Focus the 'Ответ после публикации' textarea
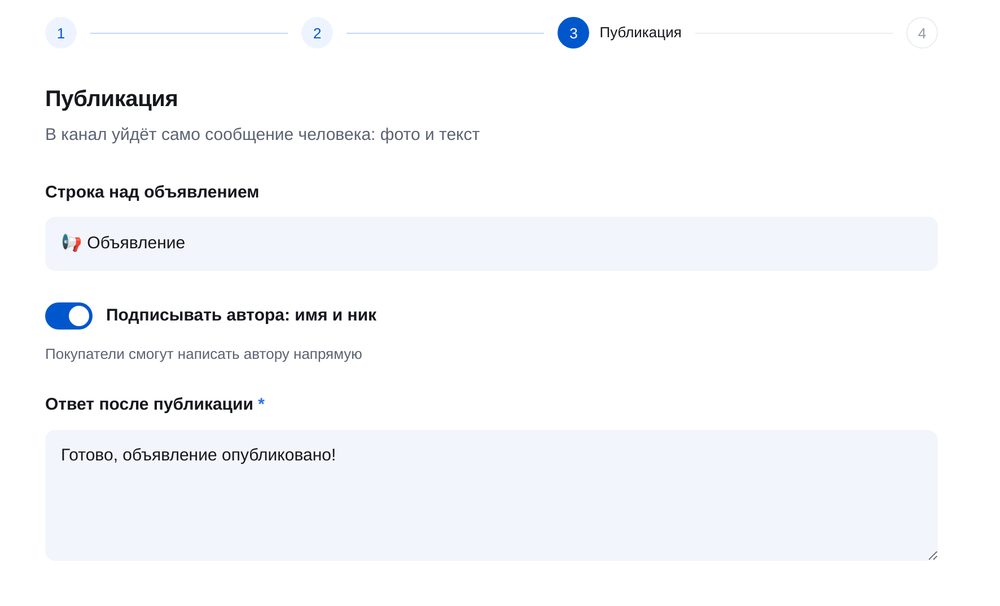This screenshot has height=606, width=1000. pyautogui.click(x=491, y=495)
